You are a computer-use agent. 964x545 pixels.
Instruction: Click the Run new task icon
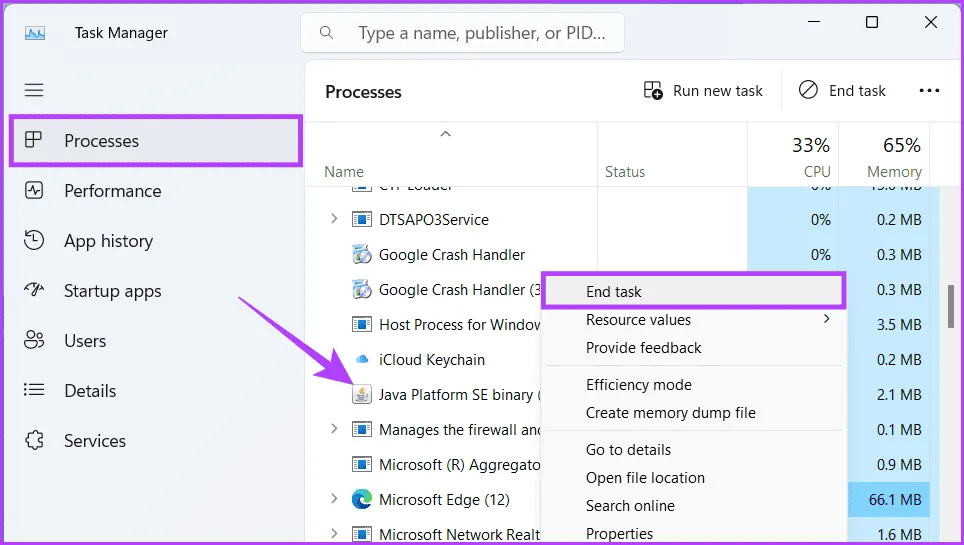click(653, 91)
